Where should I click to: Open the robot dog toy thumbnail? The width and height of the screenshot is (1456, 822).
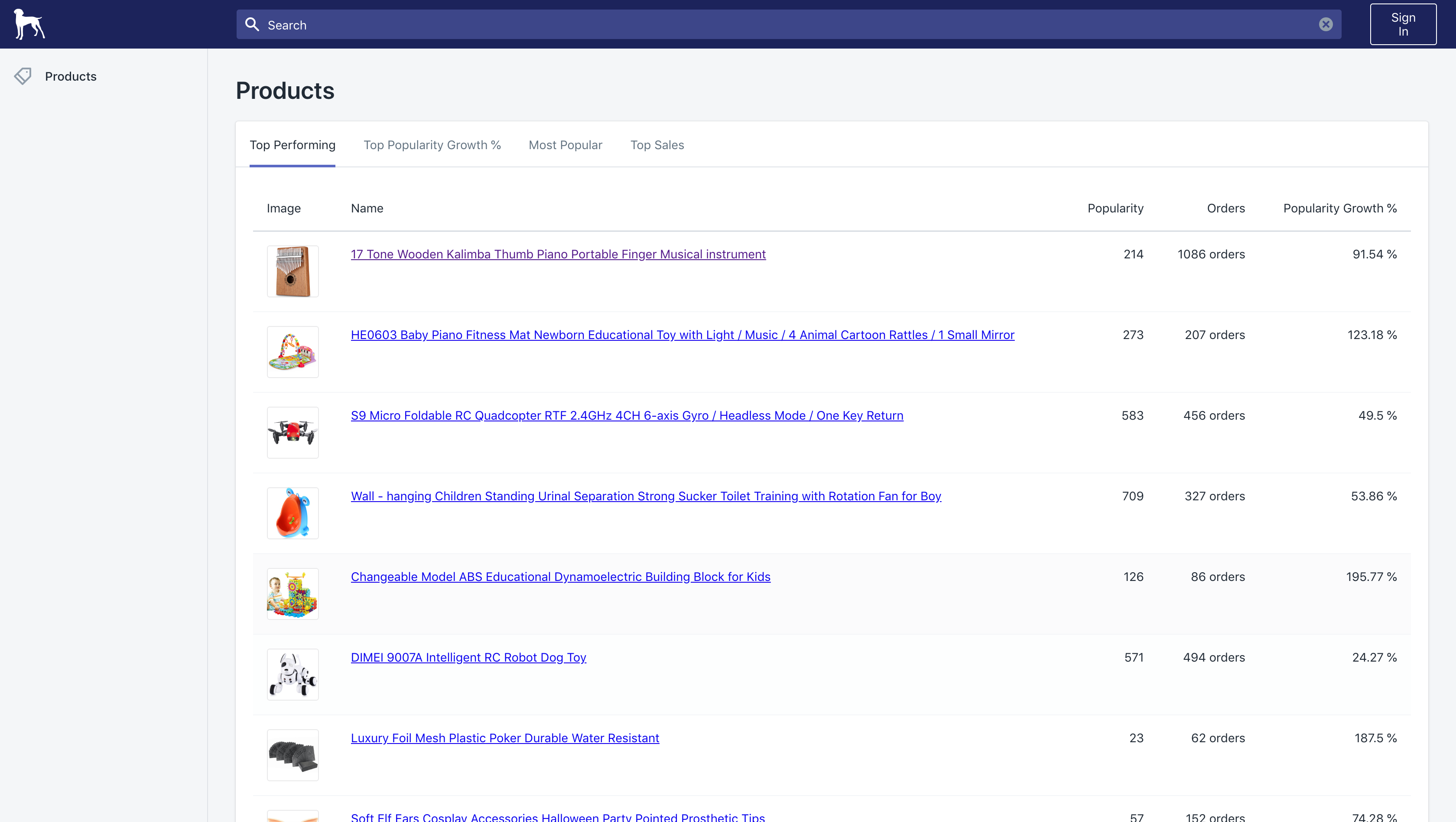[292, 675]
